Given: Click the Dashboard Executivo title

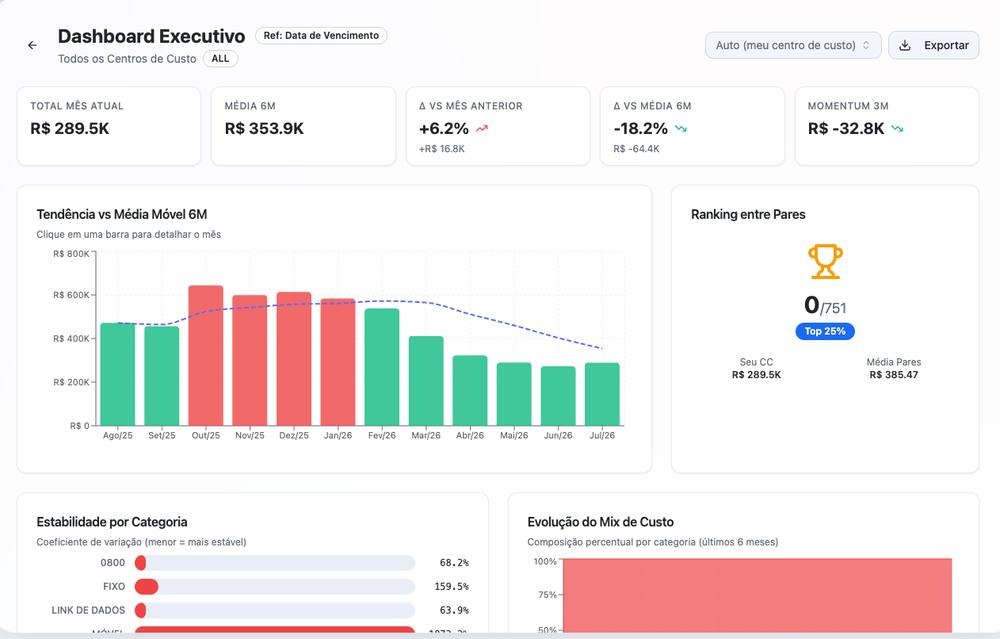Looking at the screenshot, I should pos(151,36).
